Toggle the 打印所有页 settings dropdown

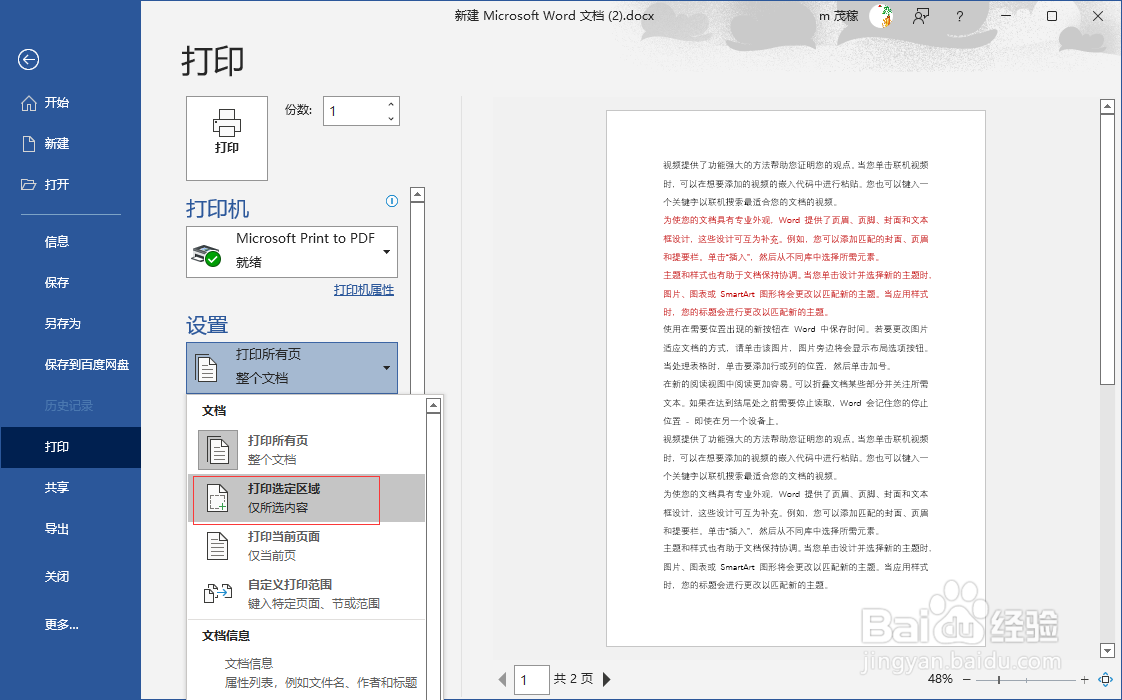(x=292, y=367)
